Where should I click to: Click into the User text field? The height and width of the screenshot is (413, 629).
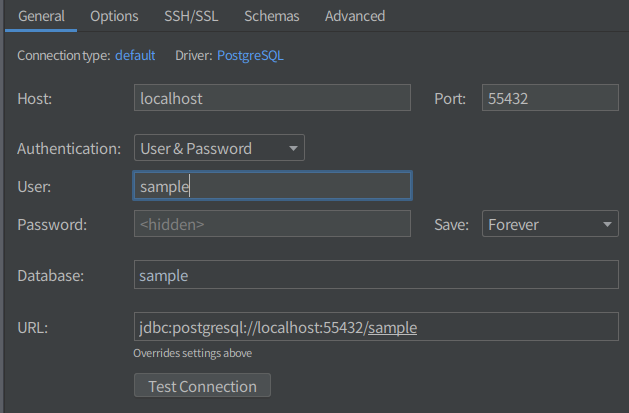pos(272,186)
